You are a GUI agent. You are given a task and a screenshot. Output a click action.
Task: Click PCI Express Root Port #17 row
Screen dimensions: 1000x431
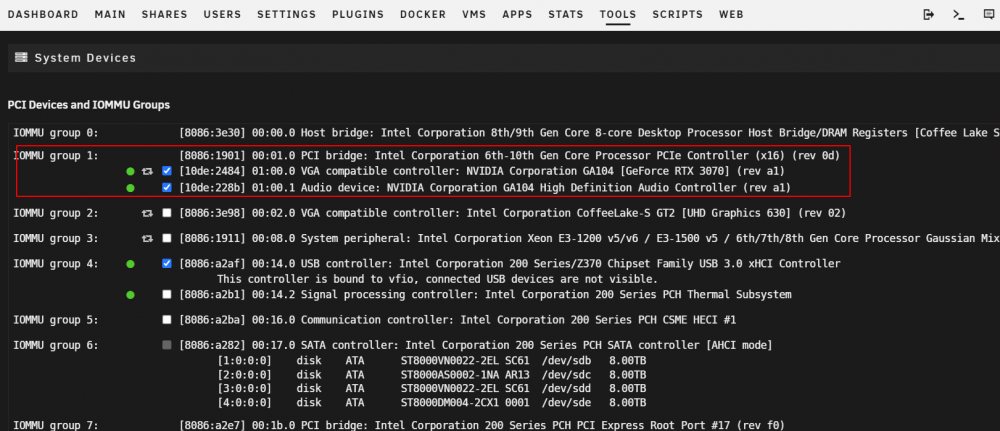[482, 425]
